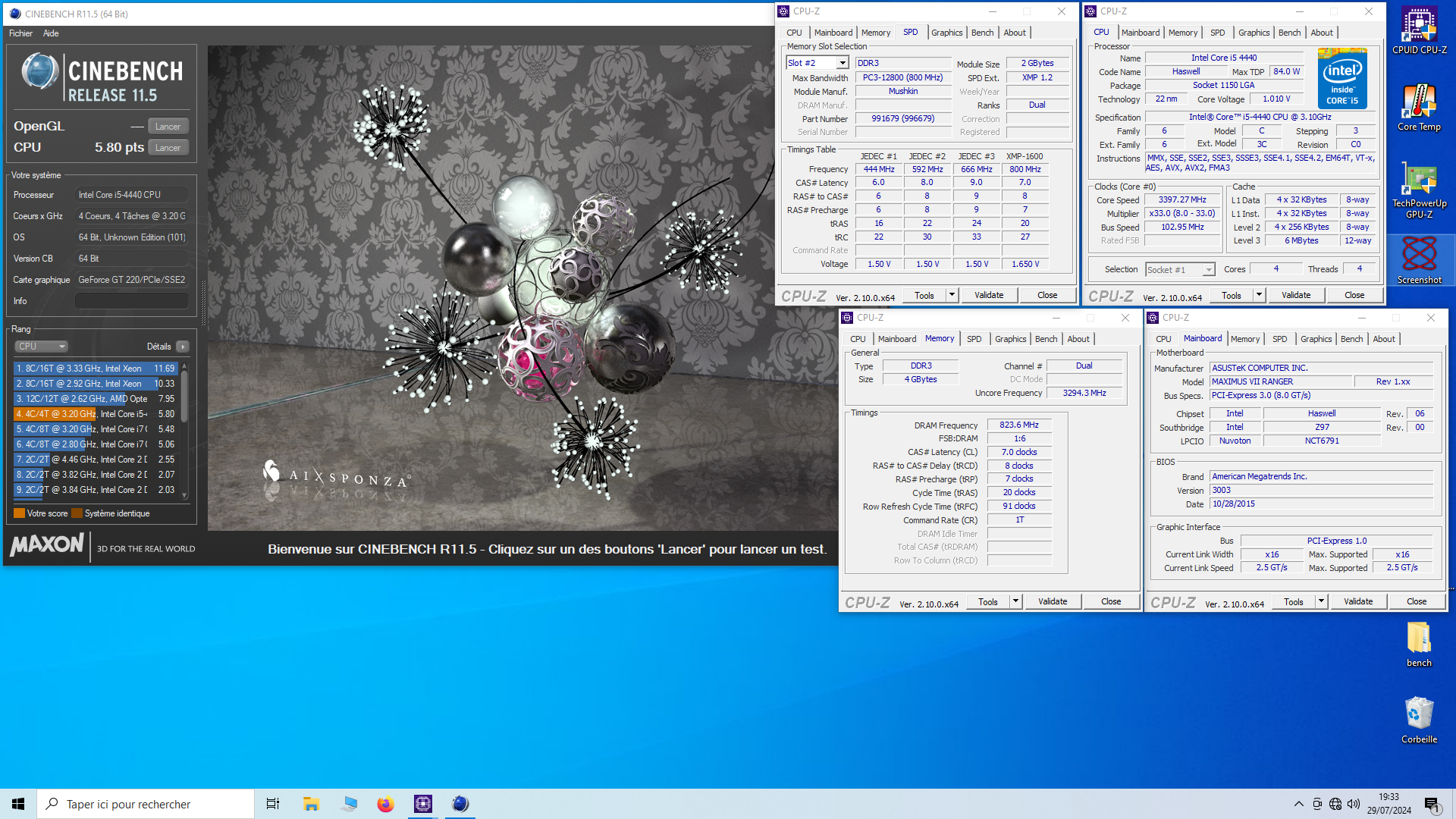The width and height of the screenshot is (1456, 819).
Task: Click the Info input field
Action: pyautogui.click(x=131, y=301)
